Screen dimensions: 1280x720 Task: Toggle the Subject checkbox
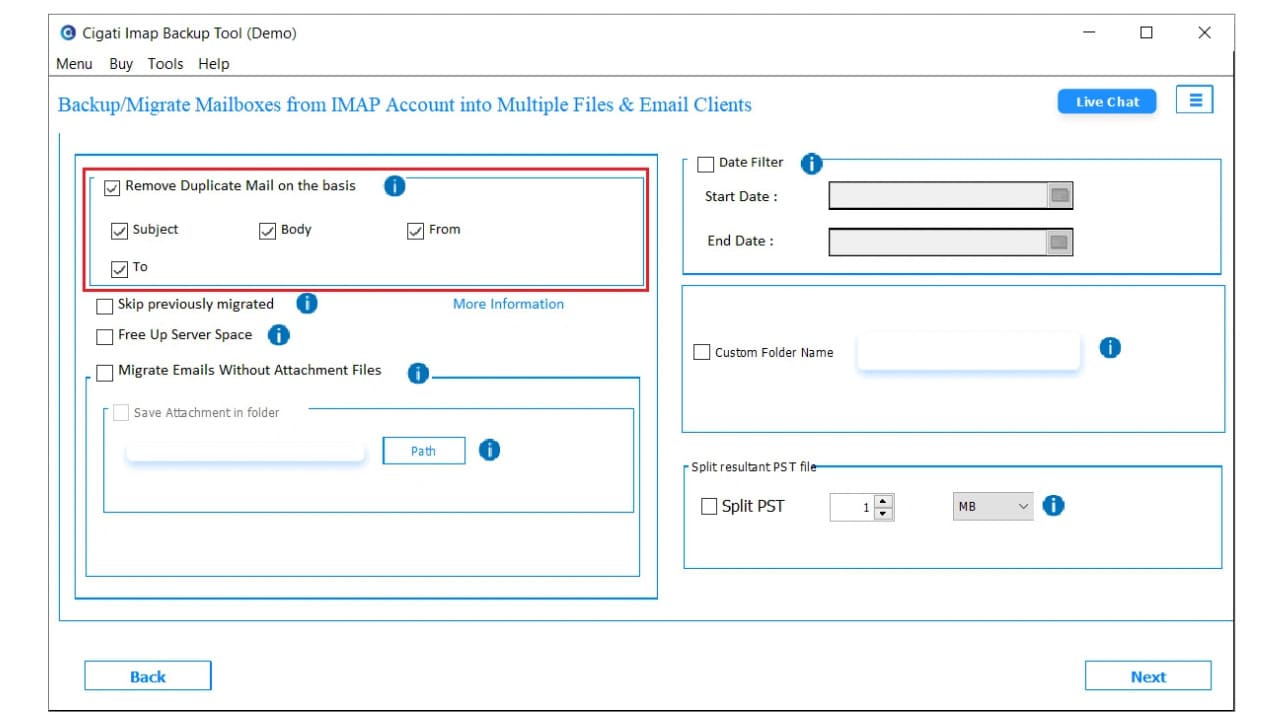click(120, 231)
